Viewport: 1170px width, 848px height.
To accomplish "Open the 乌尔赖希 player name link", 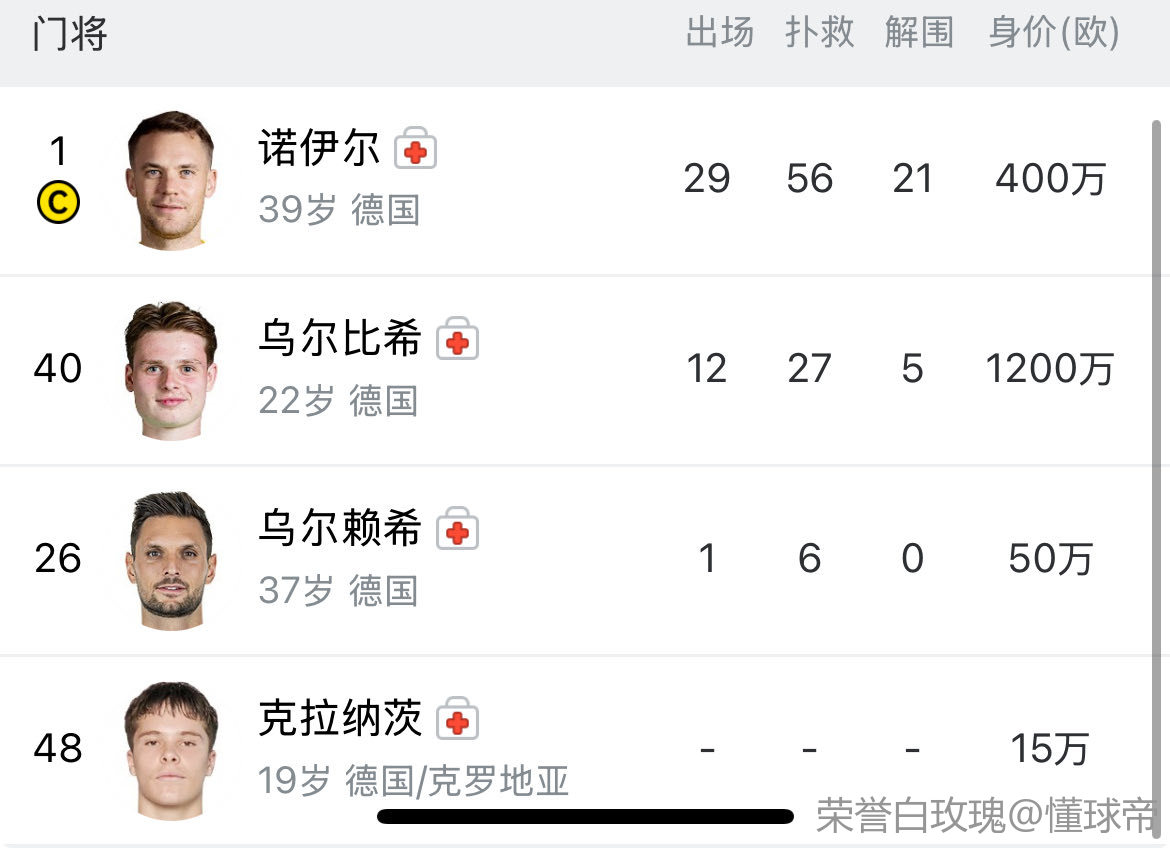I will click(x=340, y=529).
